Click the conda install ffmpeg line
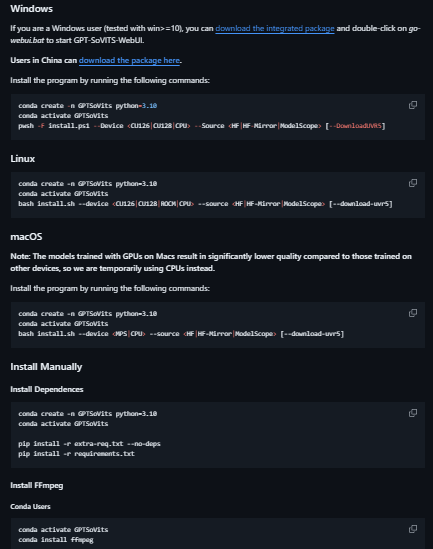Viewport: 433px width, 549px height. pos(56,540)
